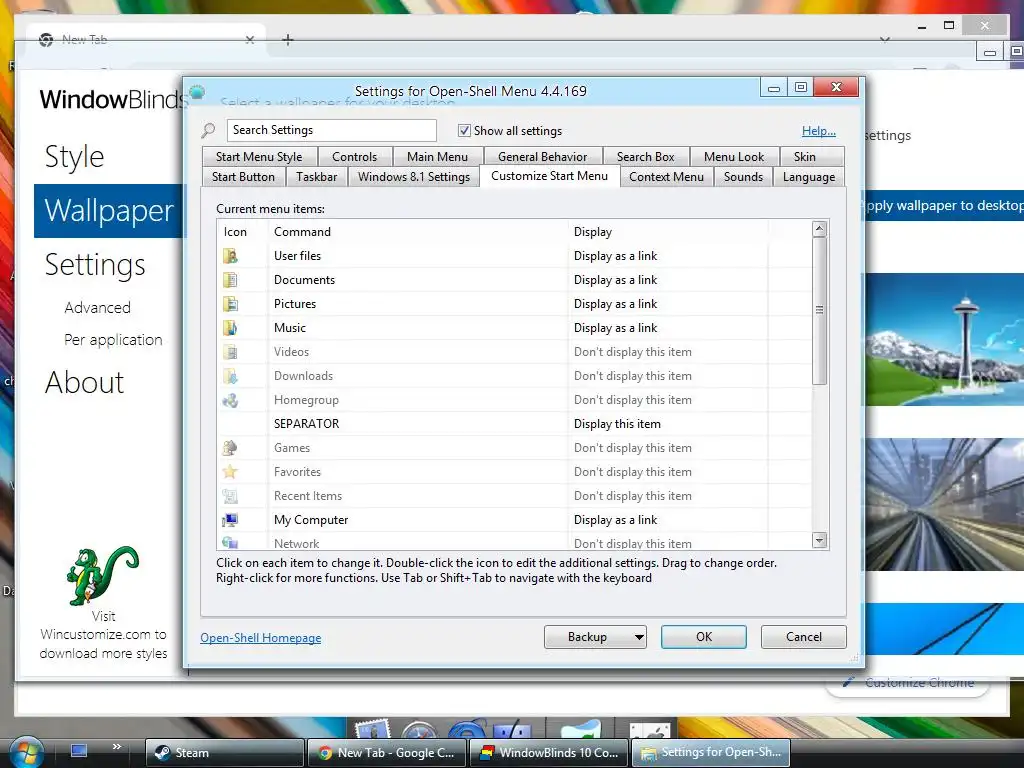The width and height of the screenshot is (1024, 768).
Task: Open the Help link
Action: pyautogui.click(x=819, y=131)
